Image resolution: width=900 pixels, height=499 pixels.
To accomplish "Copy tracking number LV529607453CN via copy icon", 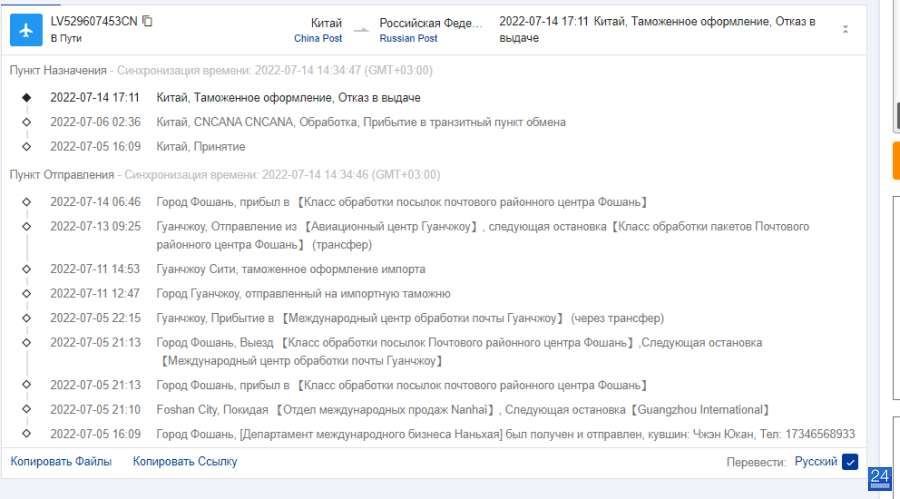I will [148, 21].
